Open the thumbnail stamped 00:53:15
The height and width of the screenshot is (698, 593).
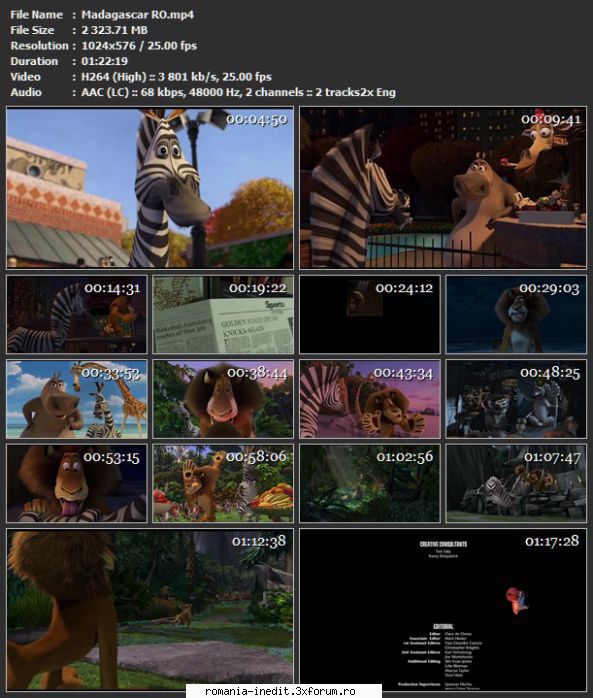click(77, 483)
